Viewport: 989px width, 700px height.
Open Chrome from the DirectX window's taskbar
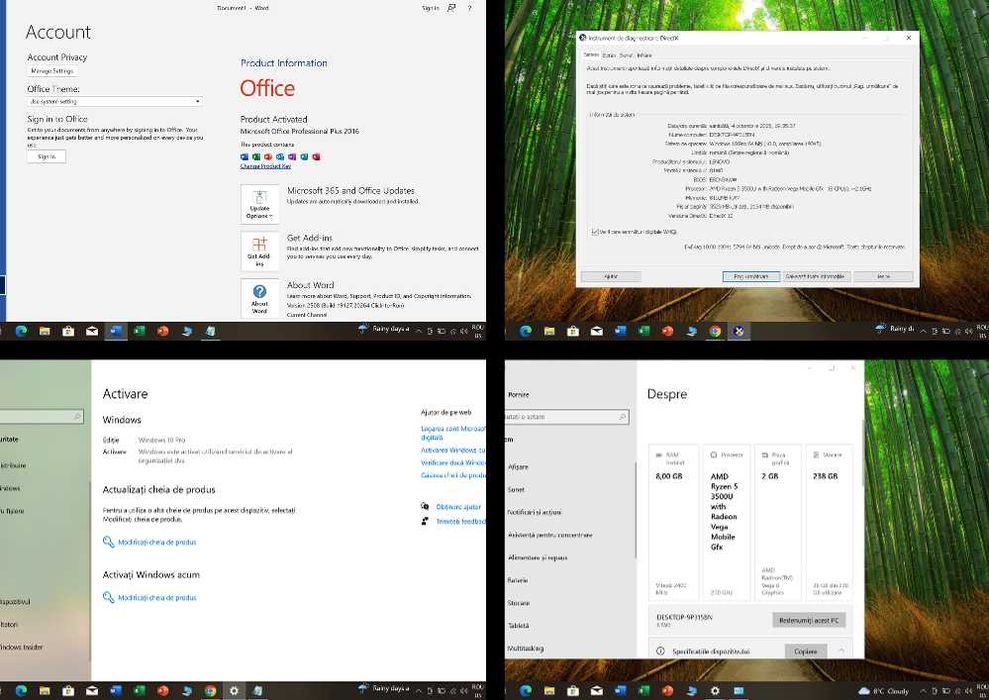pos(715,330)
